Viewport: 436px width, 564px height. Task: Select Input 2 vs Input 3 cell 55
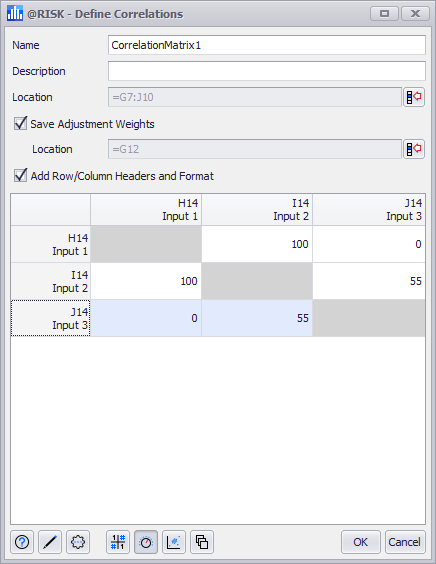pyautogui.click(x=369, y=281)
